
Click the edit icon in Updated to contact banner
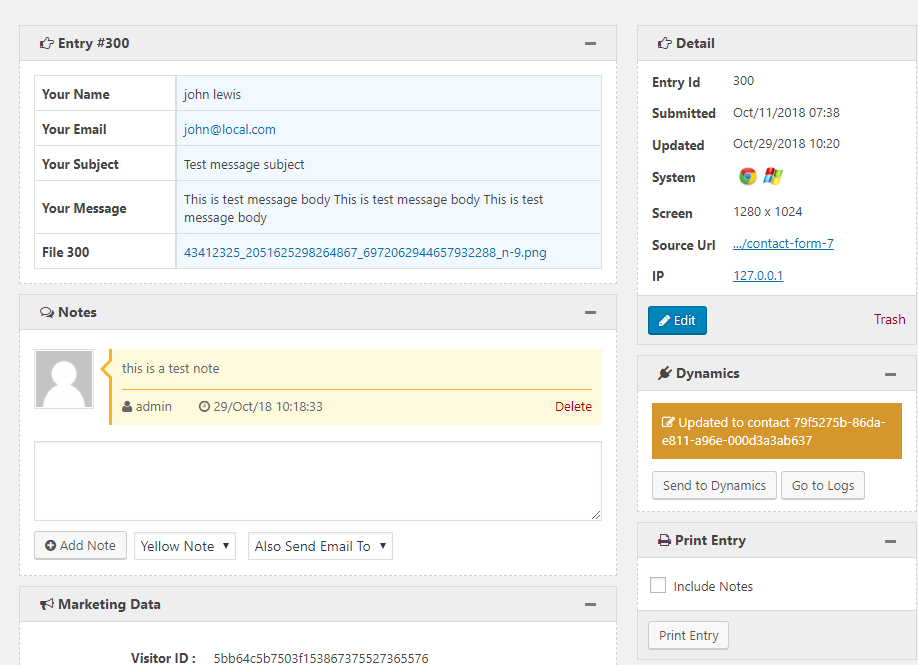pyautogui.click(x=667, y=422)
